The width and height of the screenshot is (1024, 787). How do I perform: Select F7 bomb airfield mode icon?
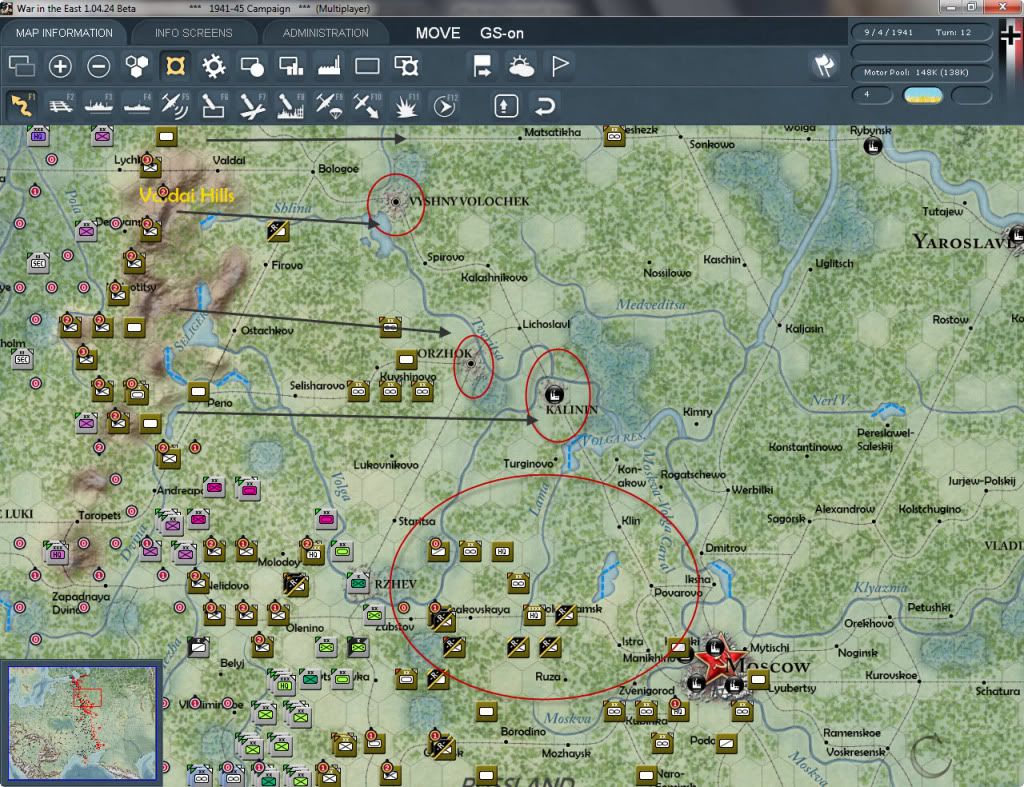[252, 105]
